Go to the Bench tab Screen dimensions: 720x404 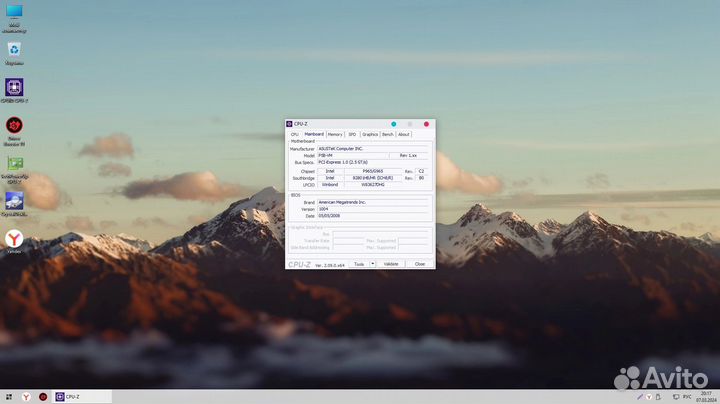point(388,134)
